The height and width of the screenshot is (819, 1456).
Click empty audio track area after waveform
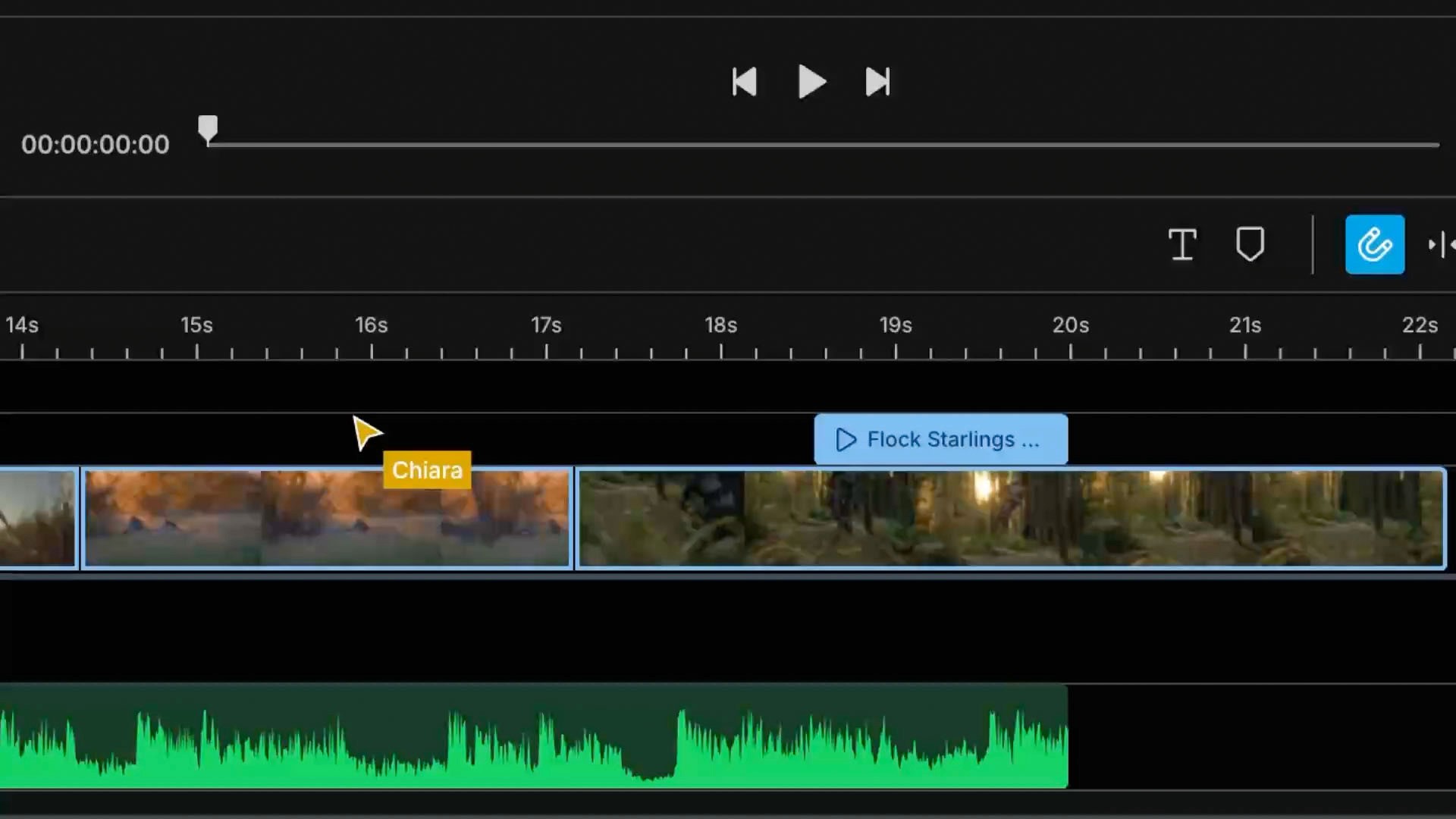1259,737
